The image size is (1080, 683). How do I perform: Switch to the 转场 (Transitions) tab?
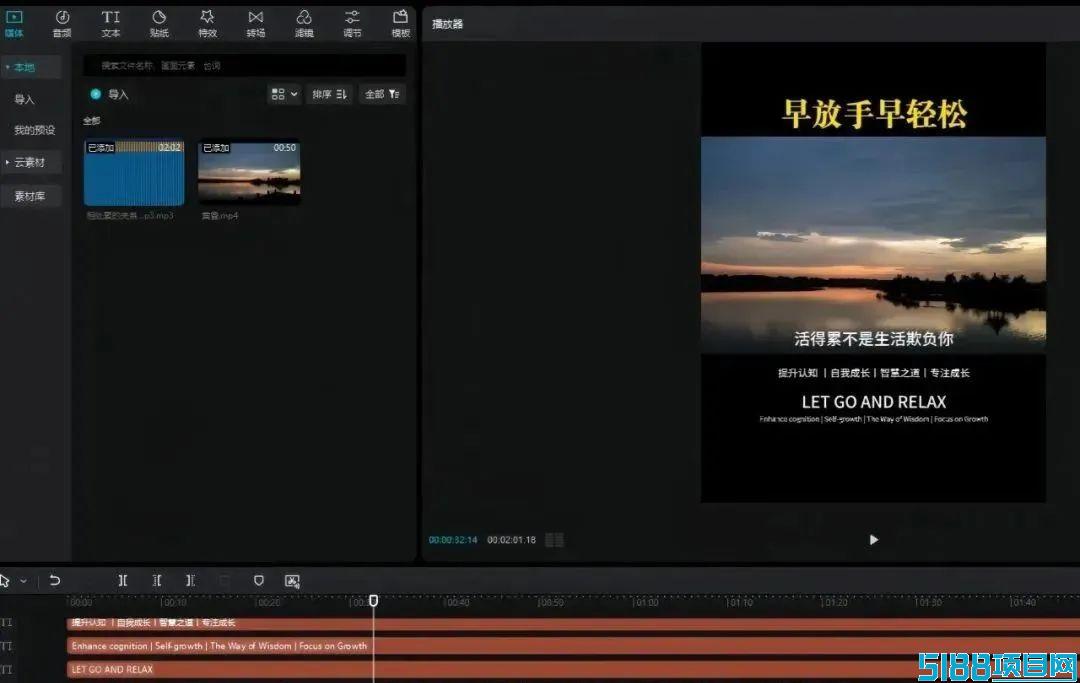[x=256, y=23]
